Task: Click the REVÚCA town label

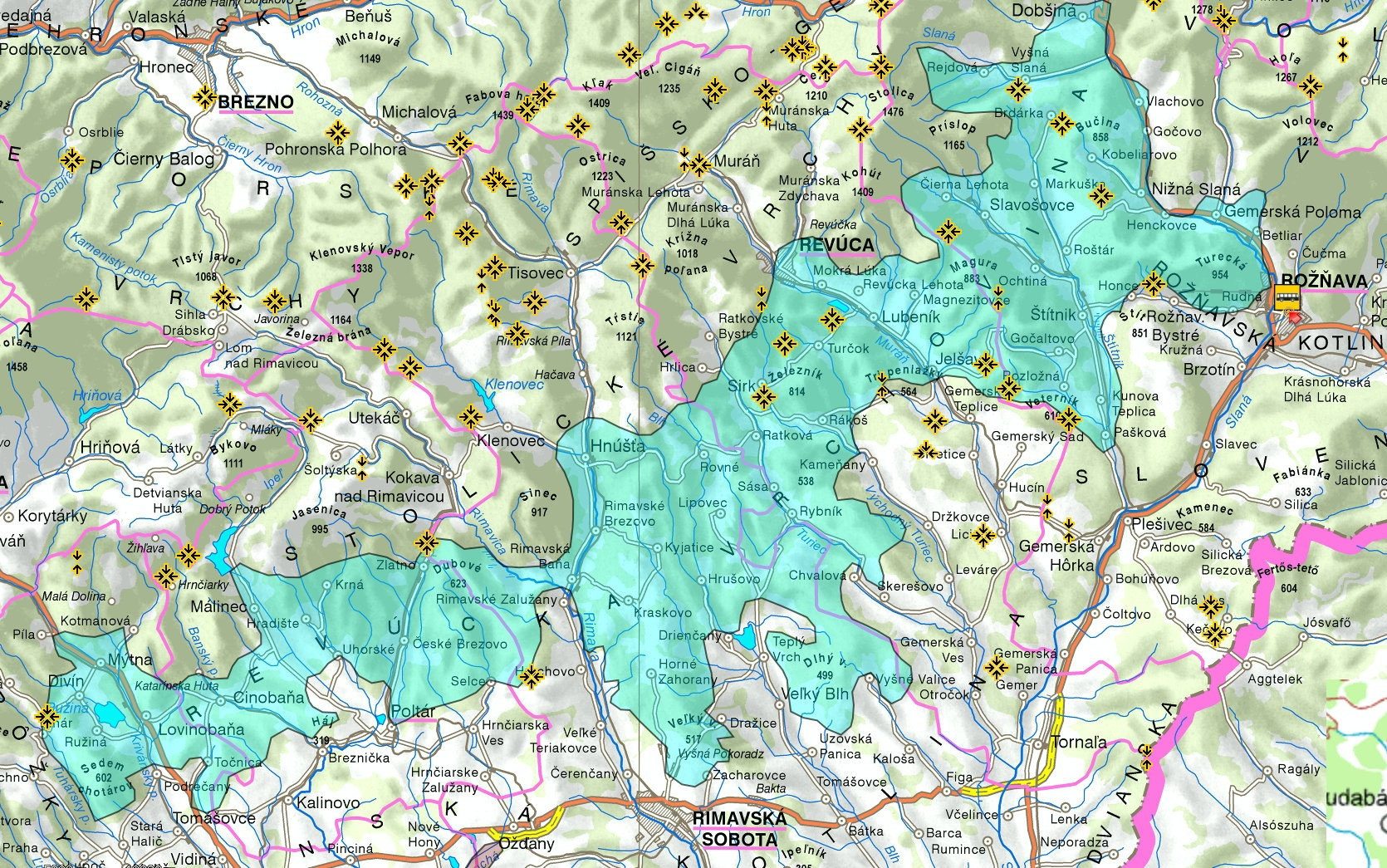Action: pyautogui.click(x=836, y=245)
